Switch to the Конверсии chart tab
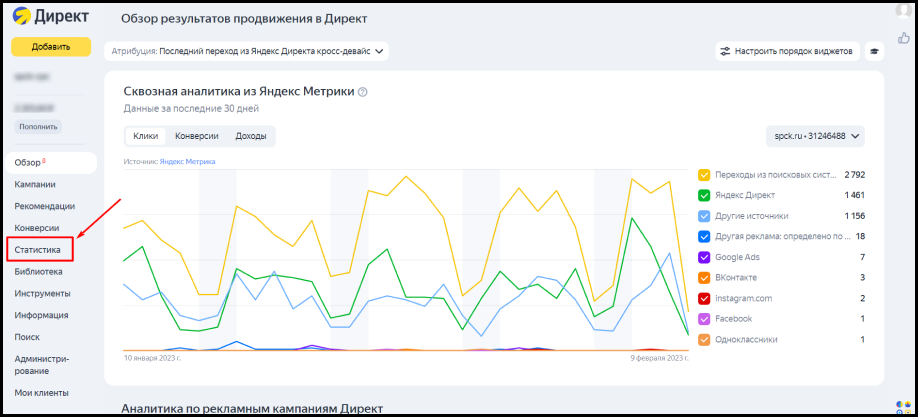Viewport: 918px width, 417px height. 197,136
